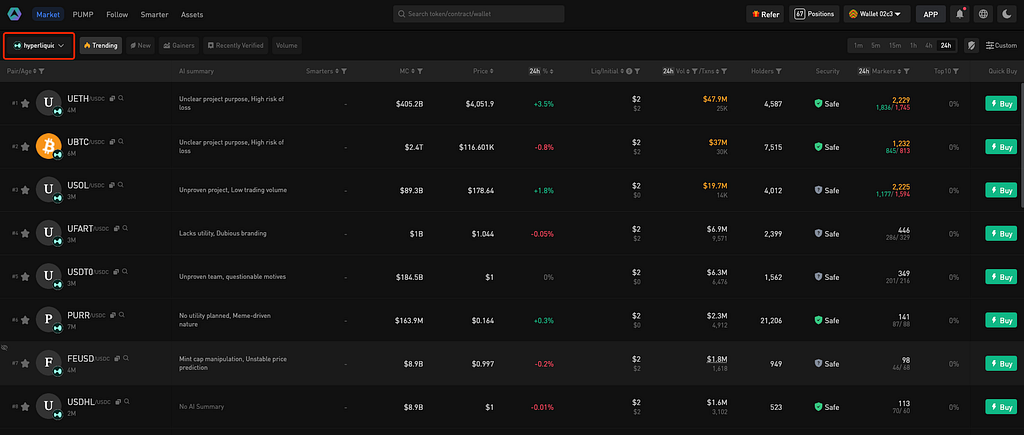Click the Refer button
The image size is (1024, 435).
(765, 14)
